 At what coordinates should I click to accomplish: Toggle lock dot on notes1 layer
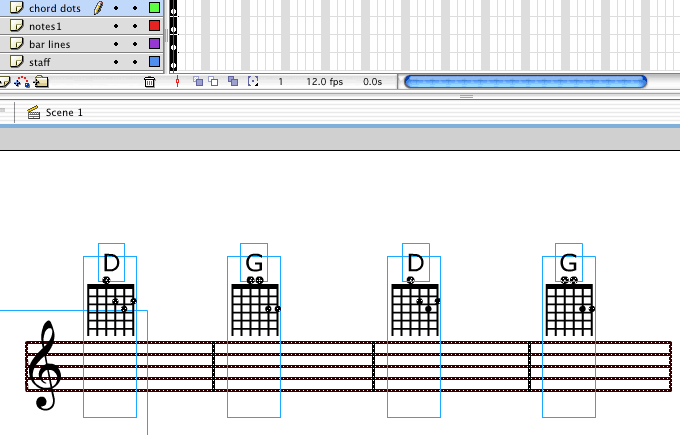pyautogui.click(x=134, y=26)
